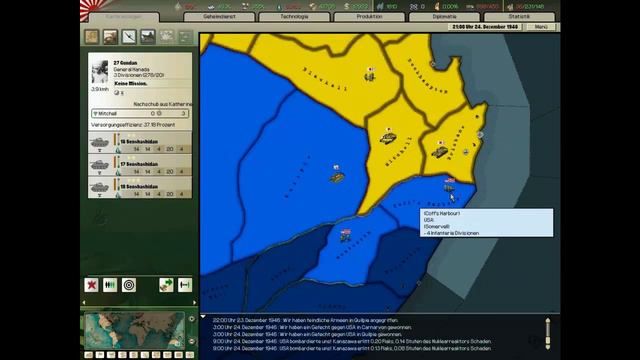Open the Diplomatie tab
The width and height of the screenshot is (640, 360).
click(444, 17)
